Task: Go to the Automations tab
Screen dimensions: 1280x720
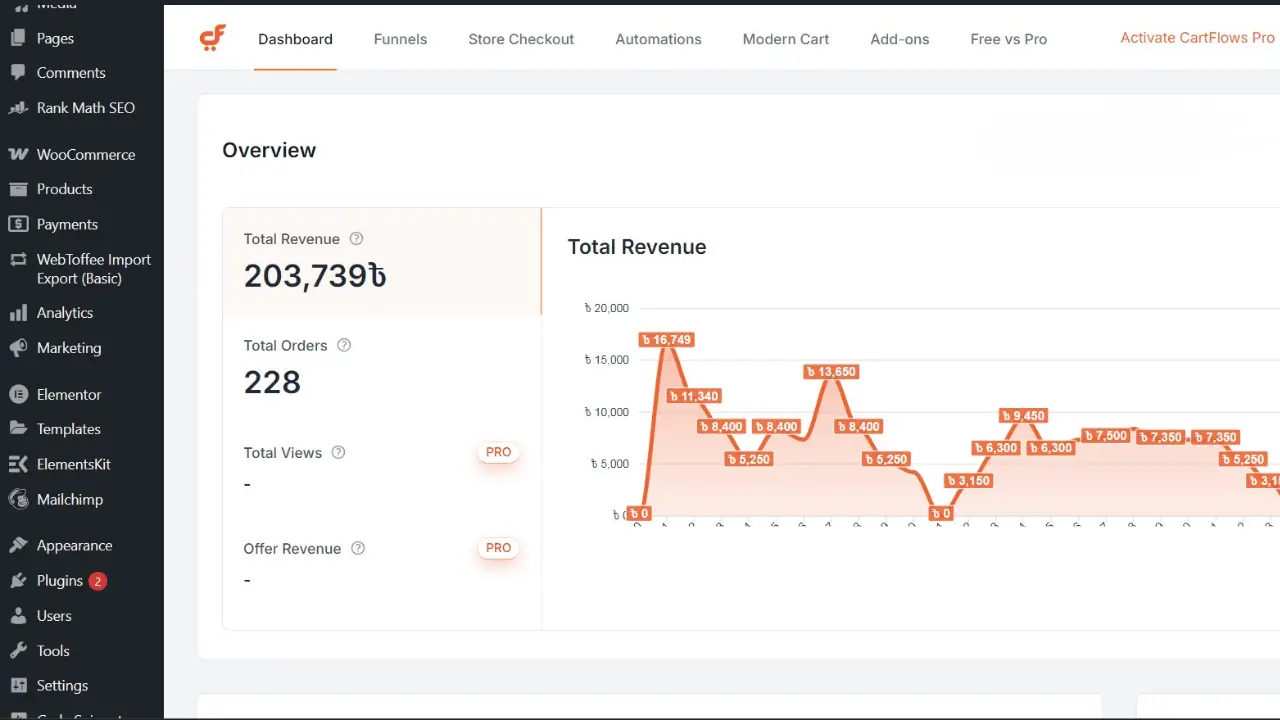Action: pos(658,39)
